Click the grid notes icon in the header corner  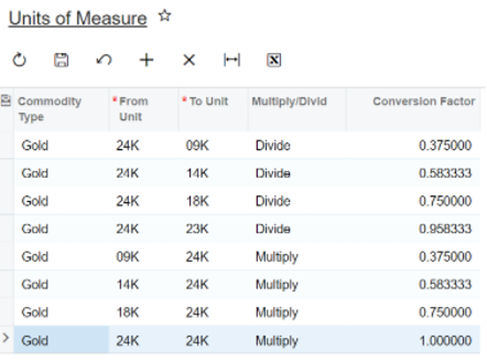point(6,100)
